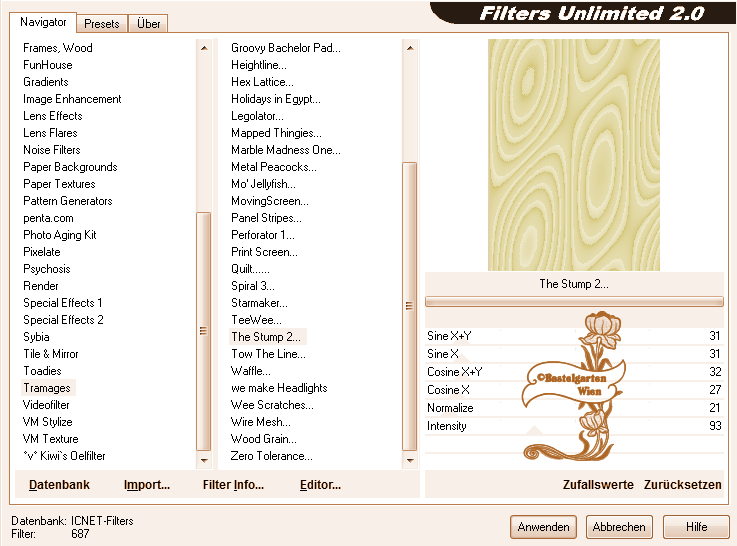Screen dimensions: 737x546
Task: Apply filter with Anwenden button
Action: 543,527
